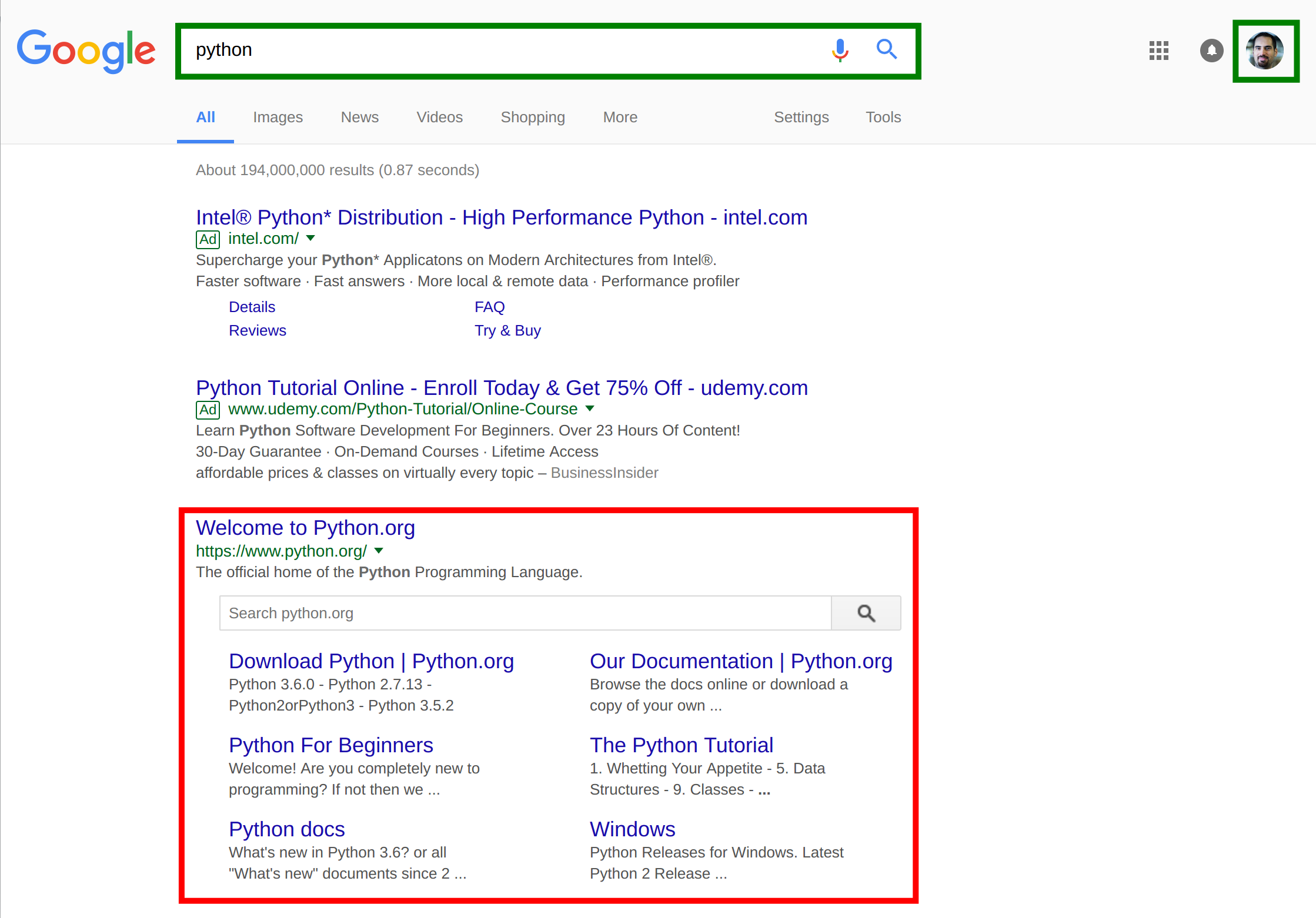Open the Settings menu

[801, 117]
